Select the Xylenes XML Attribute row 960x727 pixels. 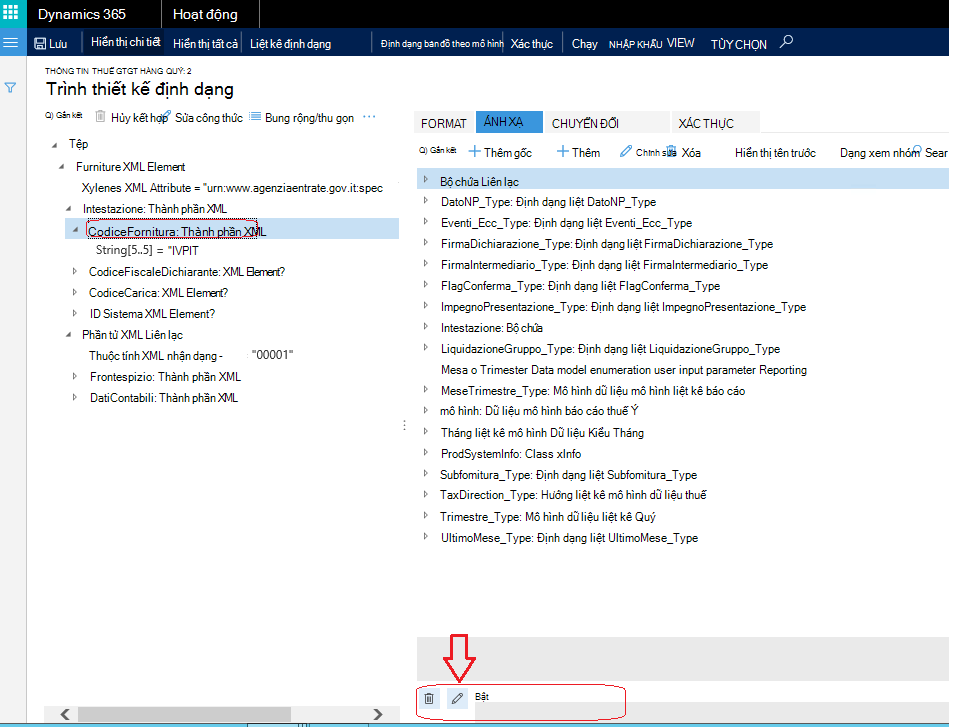click(x=232, y=188)
